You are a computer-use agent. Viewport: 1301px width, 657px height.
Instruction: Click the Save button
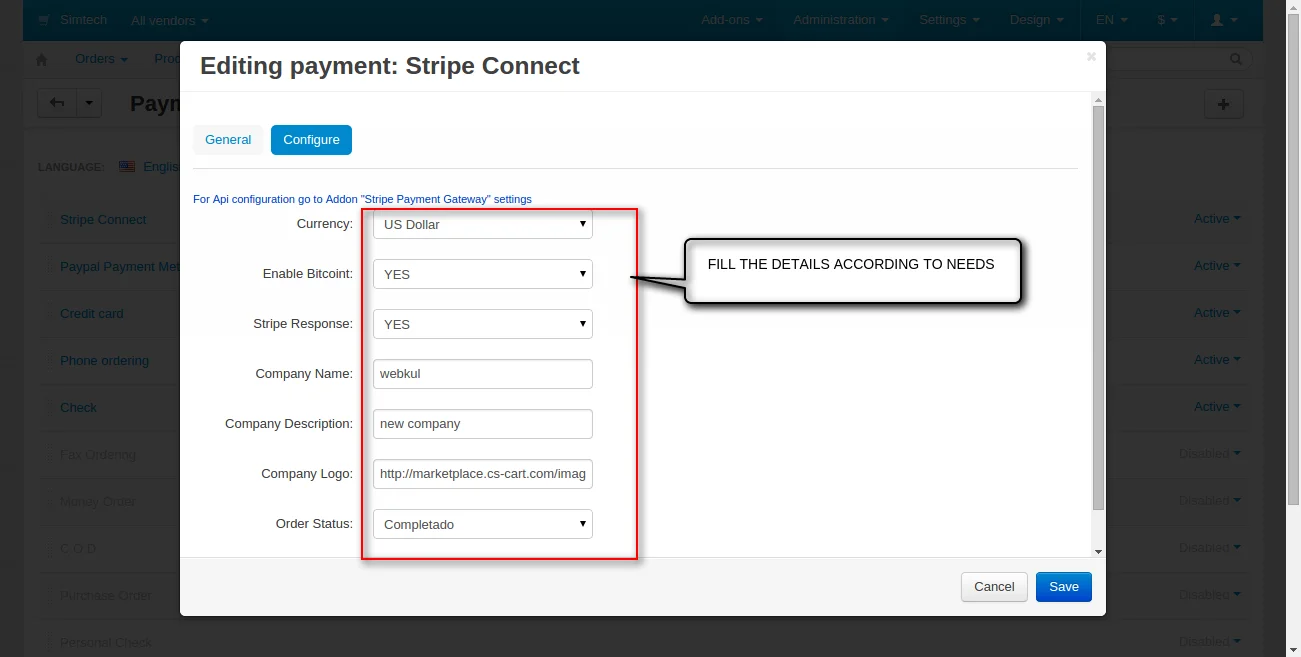point(1063,587)
